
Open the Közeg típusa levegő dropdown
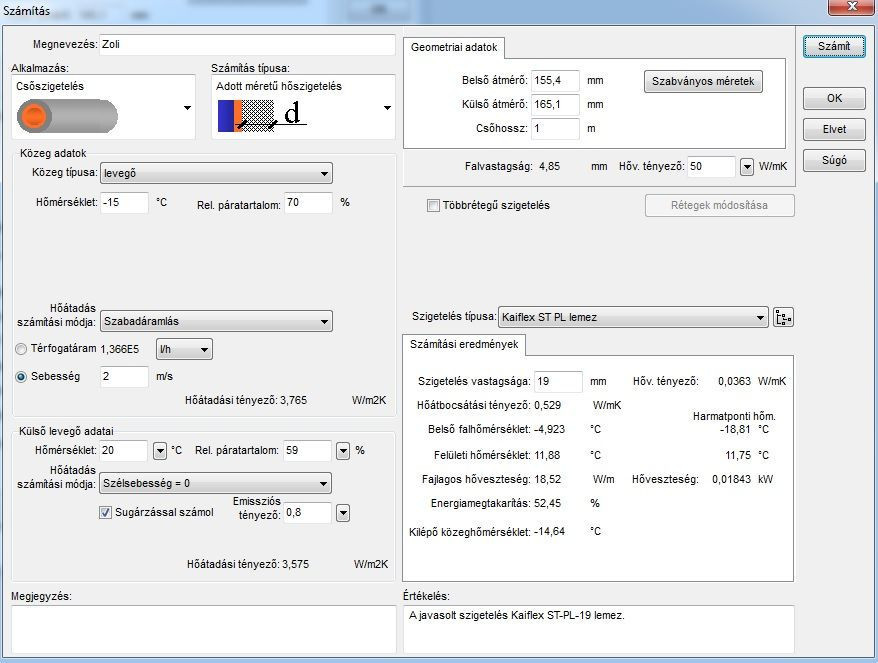coord(216,174)
